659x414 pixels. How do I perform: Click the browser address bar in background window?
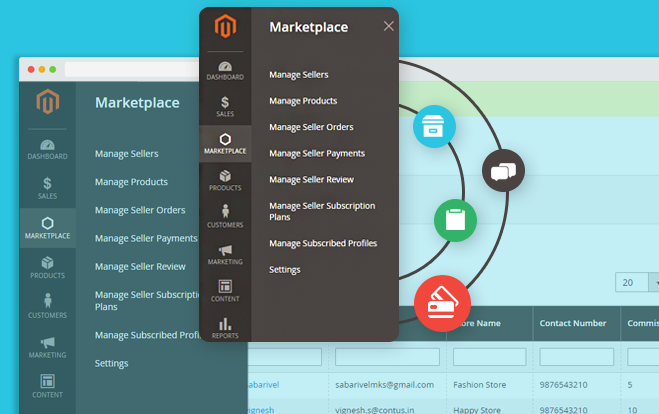point(132,69)
